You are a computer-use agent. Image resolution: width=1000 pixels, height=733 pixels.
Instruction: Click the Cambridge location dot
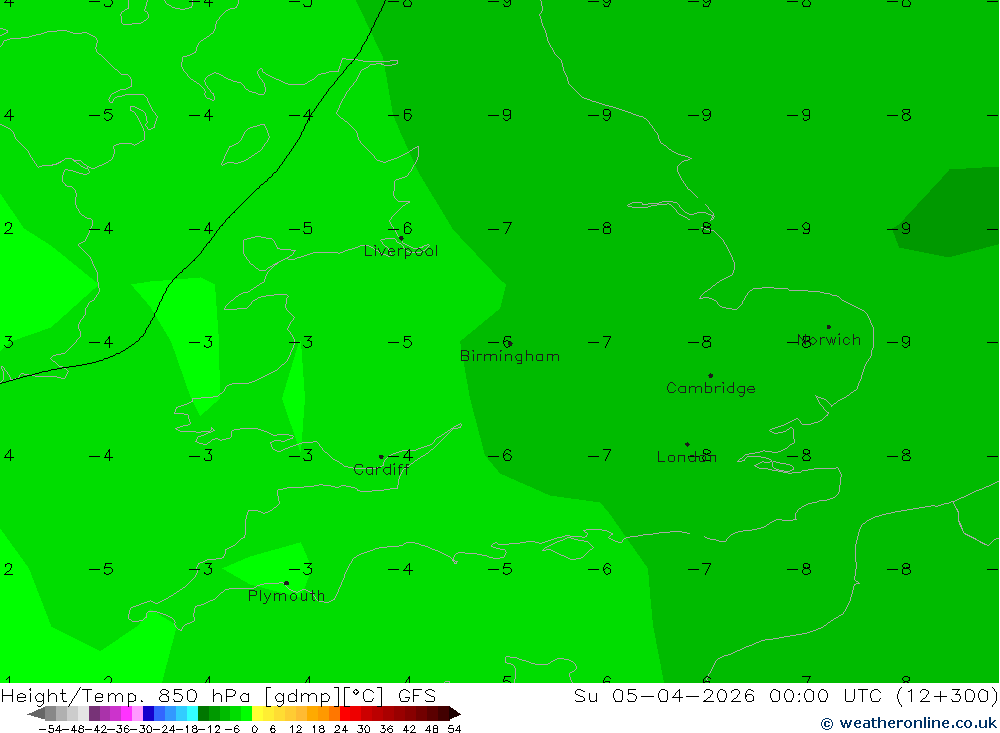[710, 376]
